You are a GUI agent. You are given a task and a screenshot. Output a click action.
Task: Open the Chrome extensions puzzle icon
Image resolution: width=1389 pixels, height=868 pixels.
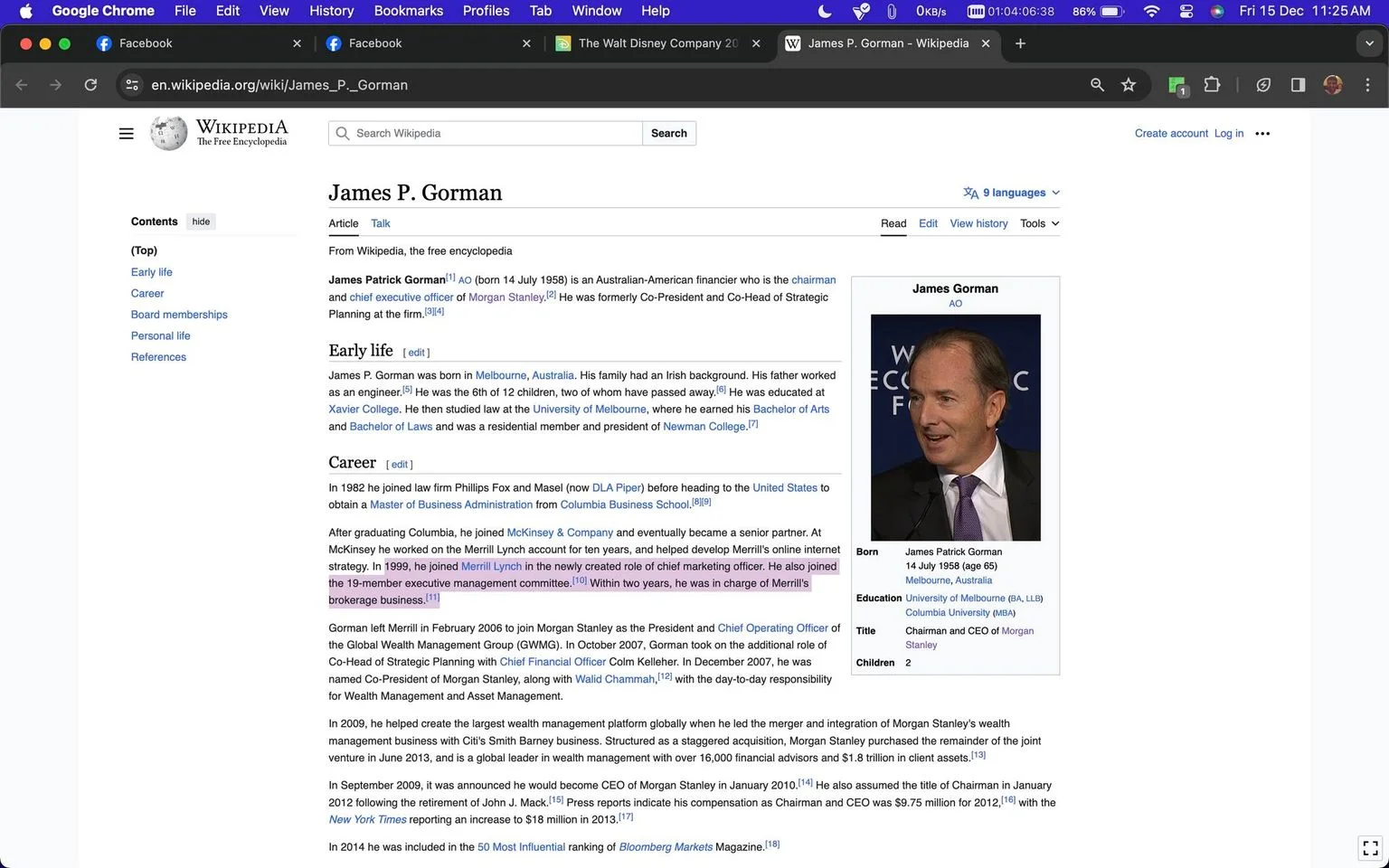click(x=1213, y=85)
